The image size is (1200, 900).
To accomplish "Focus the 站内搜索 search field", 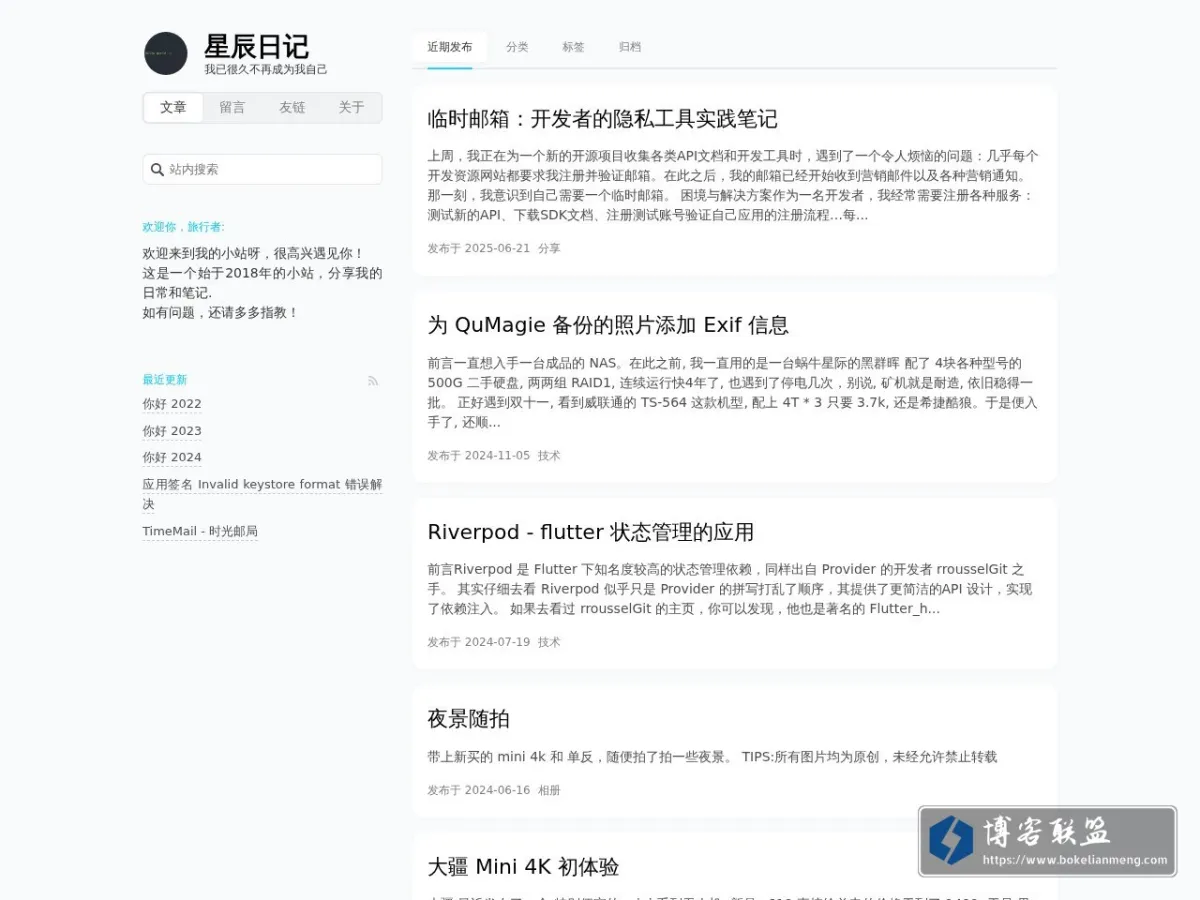I will point(262,169).
